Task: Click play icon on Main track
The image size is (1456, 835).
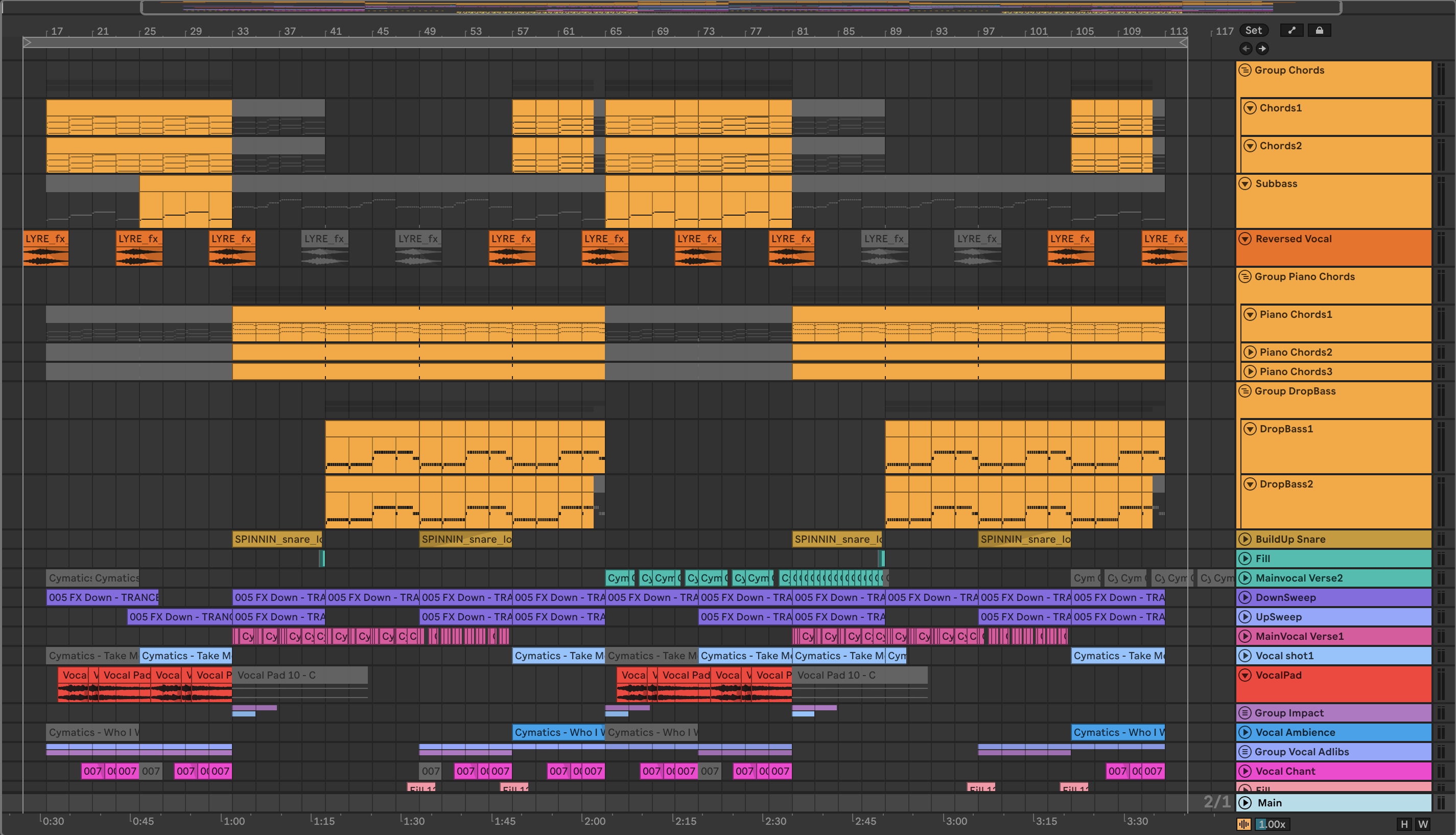Action: pyautogui.click(x=1245, y=803)
